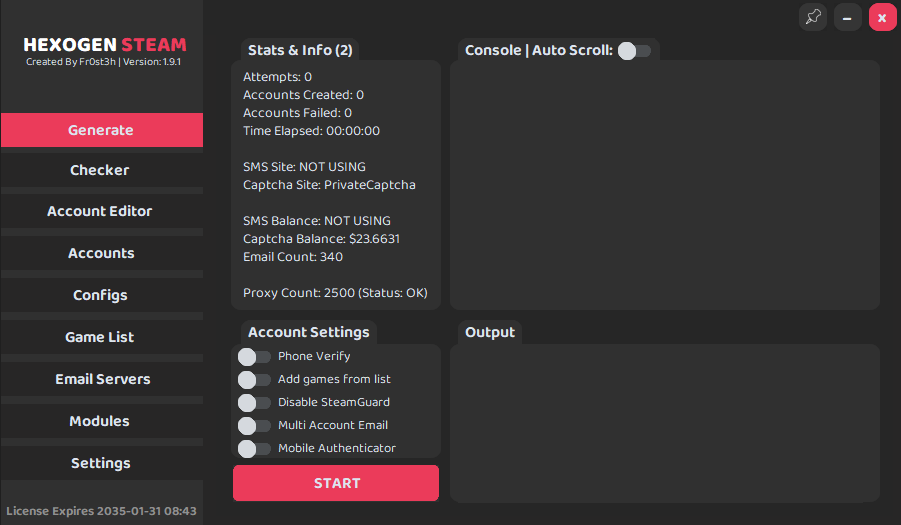The image size is (901, 525).
Task: Pin the window with the pin icon
Action: point(813,17)
